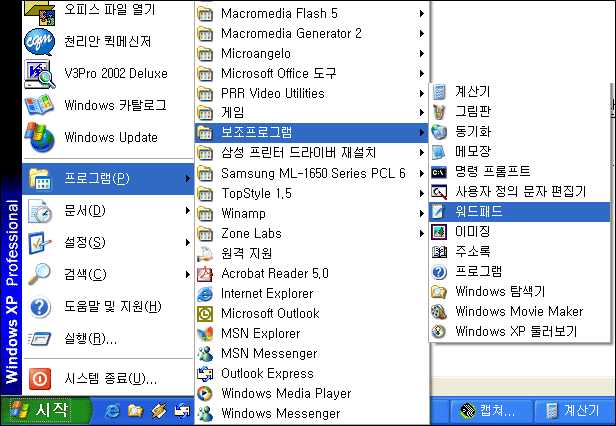
Task: Open the 원격 지원 remote assistance icon
Action: 205,253
